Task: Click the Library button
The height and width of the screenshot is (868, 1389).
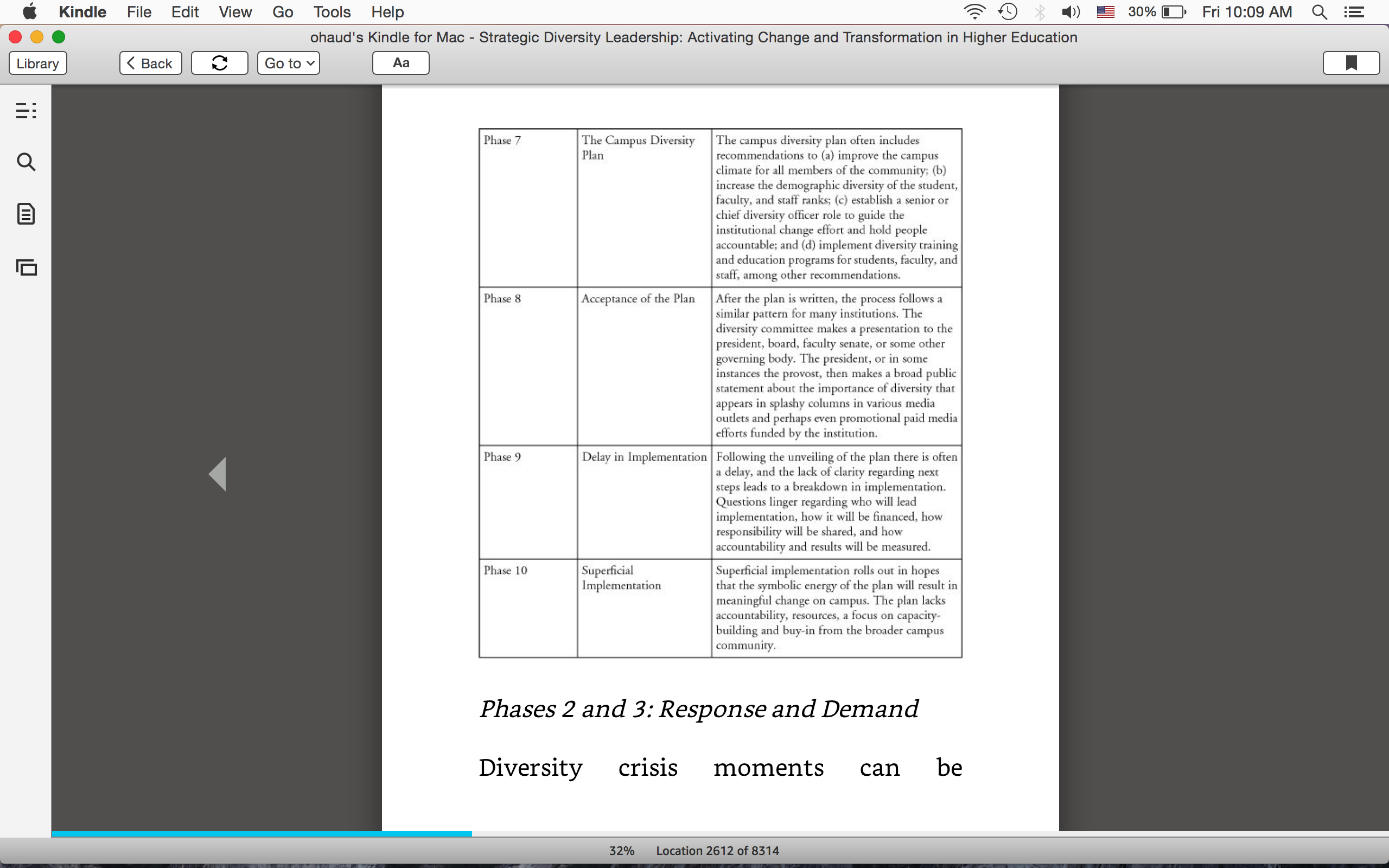Action: coord(38,63)
